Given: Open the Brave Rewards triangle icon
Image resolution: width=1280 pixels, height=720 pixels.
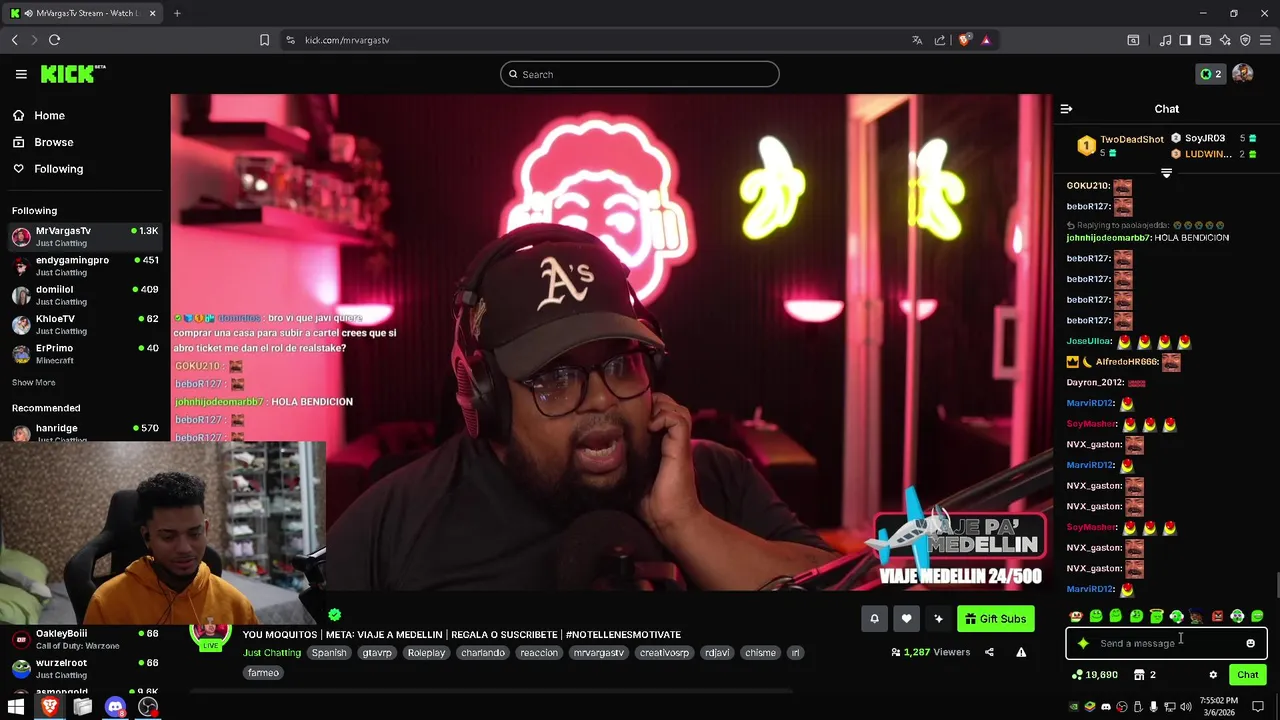Looking at the screenshot, I should coord(986,40).
